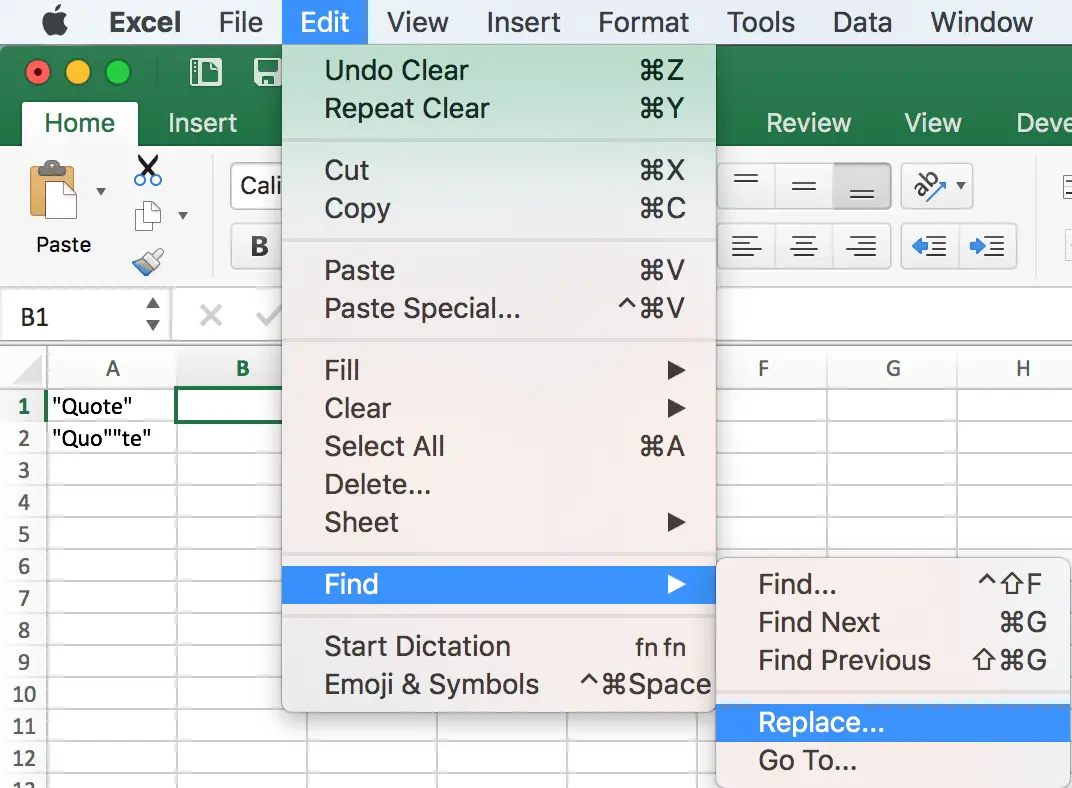This screenshot has height=788, width=1072.
Task: Expand the Name Box dropdown arrows
Action: 153,314
